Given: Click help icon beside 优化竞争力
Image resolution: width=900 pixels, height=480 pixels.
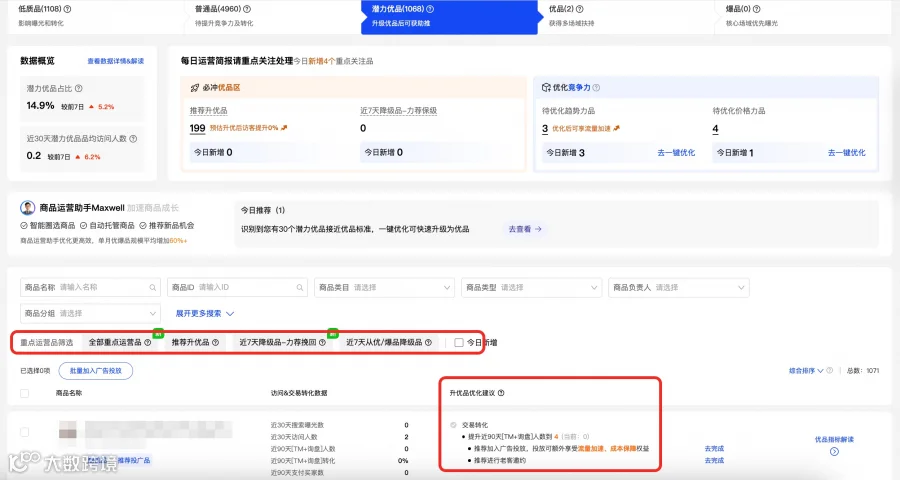Looking at the screenshot, I should point(596,88).
